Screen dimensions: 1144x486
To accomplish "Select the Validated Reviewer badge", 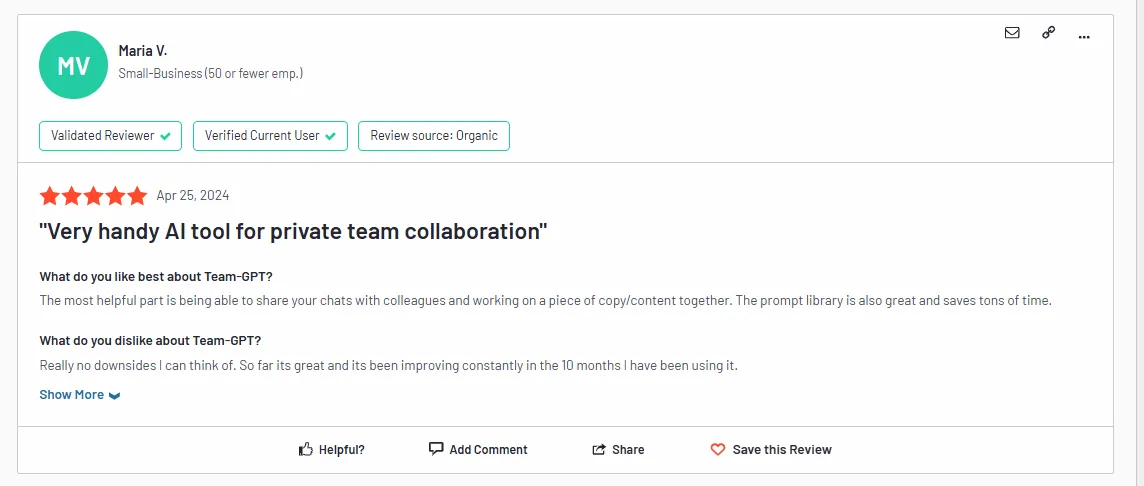I will (x=110, y=136).
